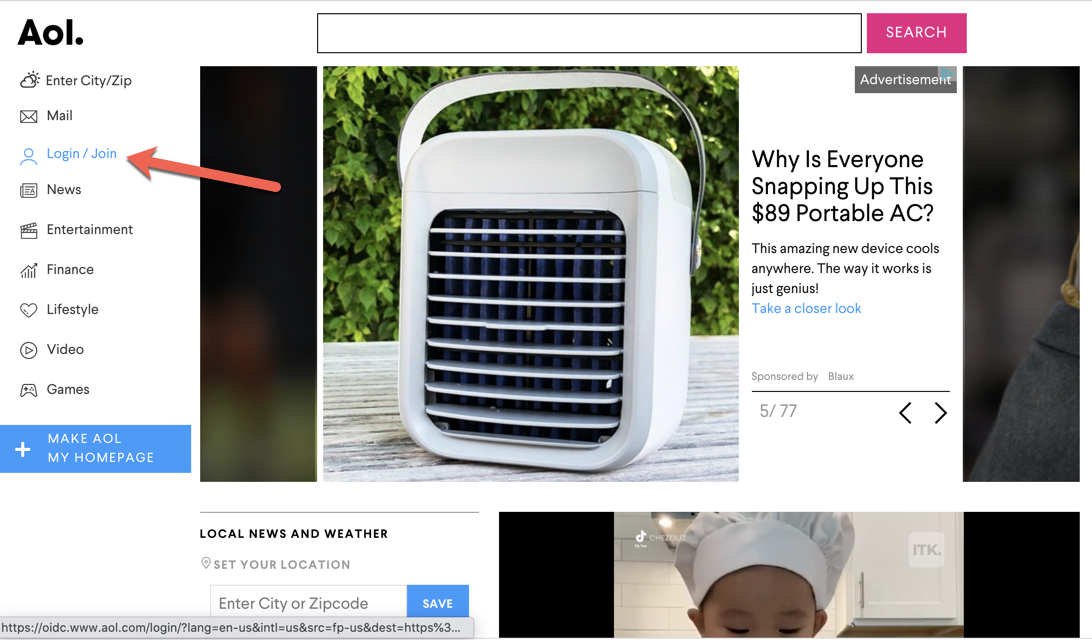Focus the top search input field
Viewport: 1092px width, 640px height.
click(x=589, y=33)
